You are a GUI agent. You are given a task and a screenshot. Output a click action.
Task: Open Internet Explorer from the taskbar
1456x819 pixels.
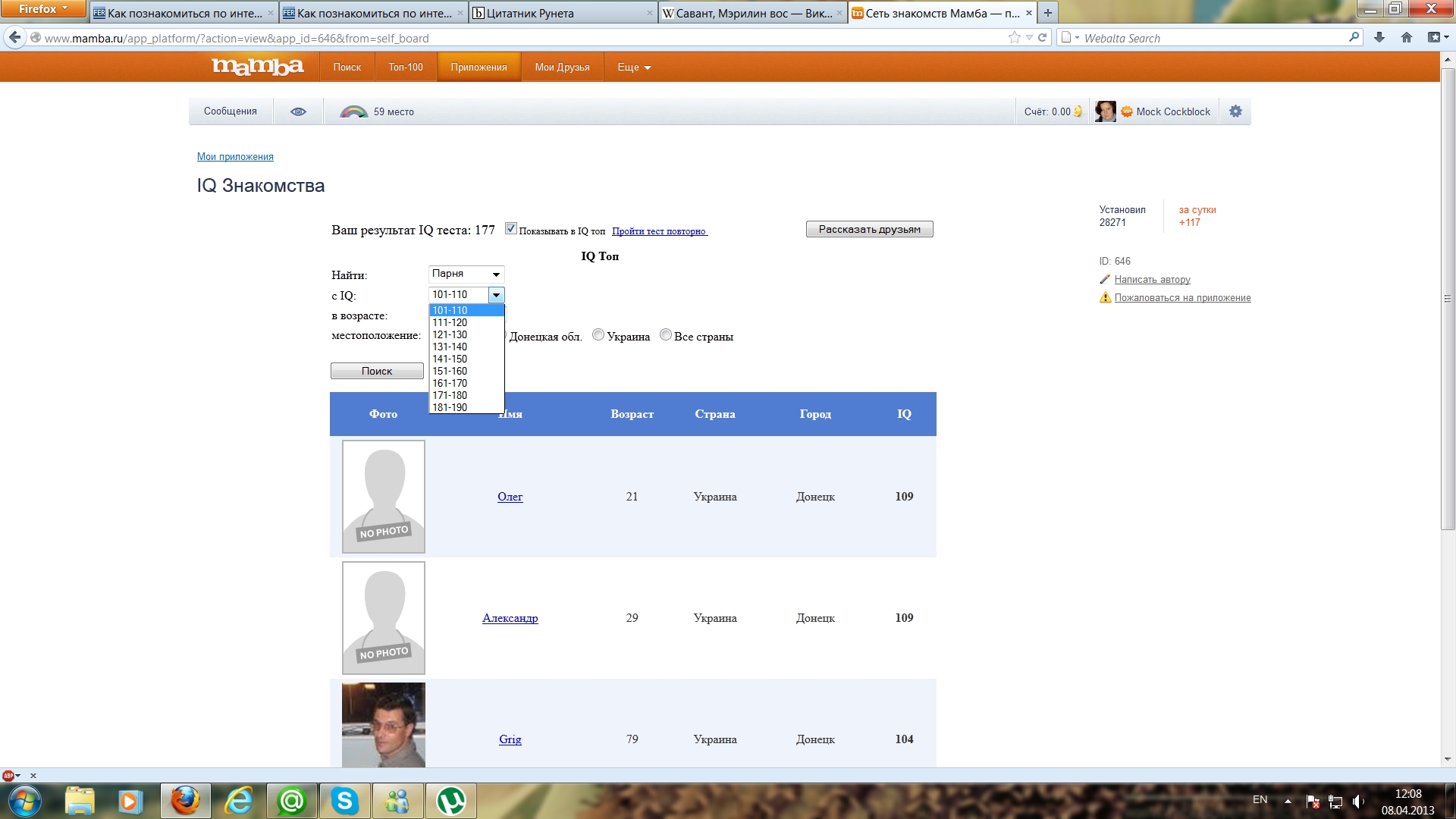(x=239, y=801)
